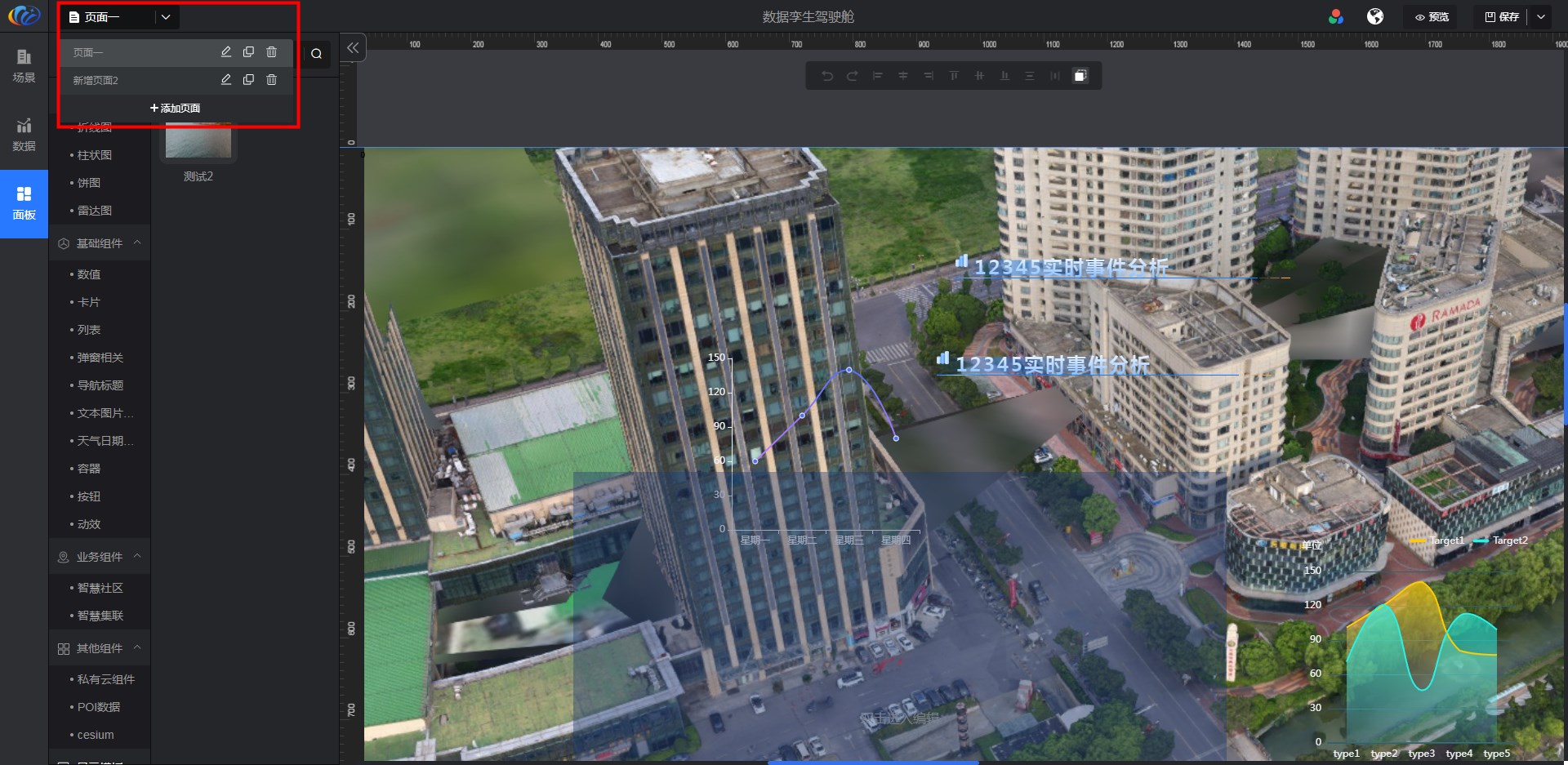Collapse the 基础组件 section
Screen dimensions: 1568x765
point(137,243)
